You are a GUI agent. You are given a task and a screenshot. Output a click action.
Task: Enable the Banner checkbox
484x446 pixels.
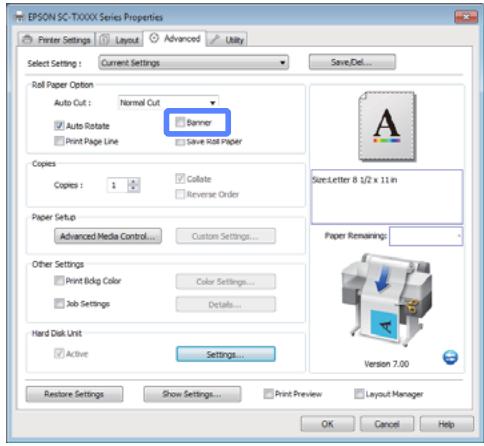180,122
